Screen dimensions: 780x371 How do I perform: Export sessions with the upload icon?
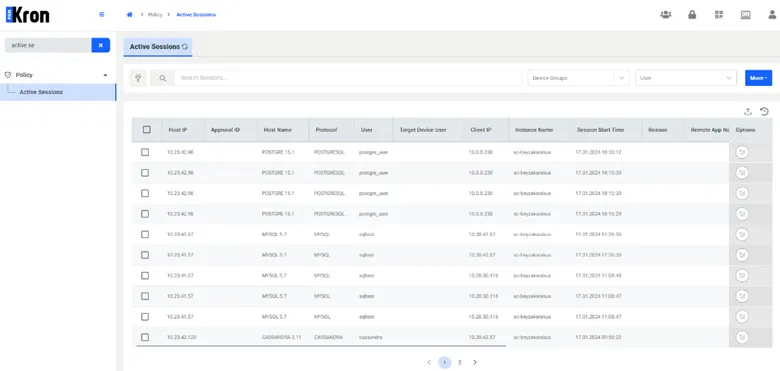(748, 111)
